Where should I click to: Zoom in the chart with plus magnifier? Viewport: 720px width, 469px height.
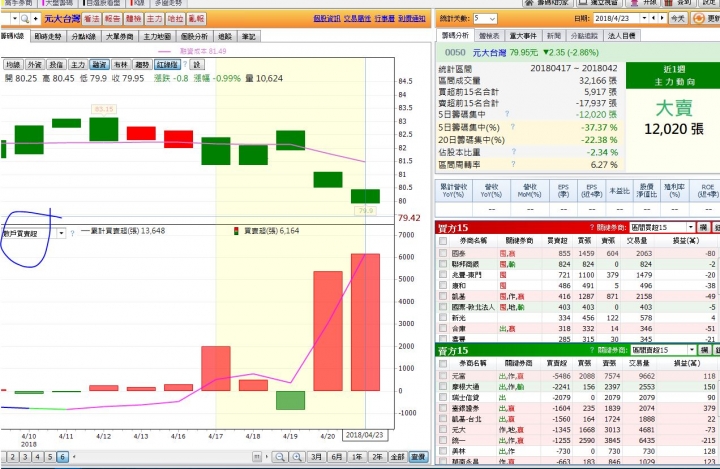pyautogui.click(x=297, y=457)
